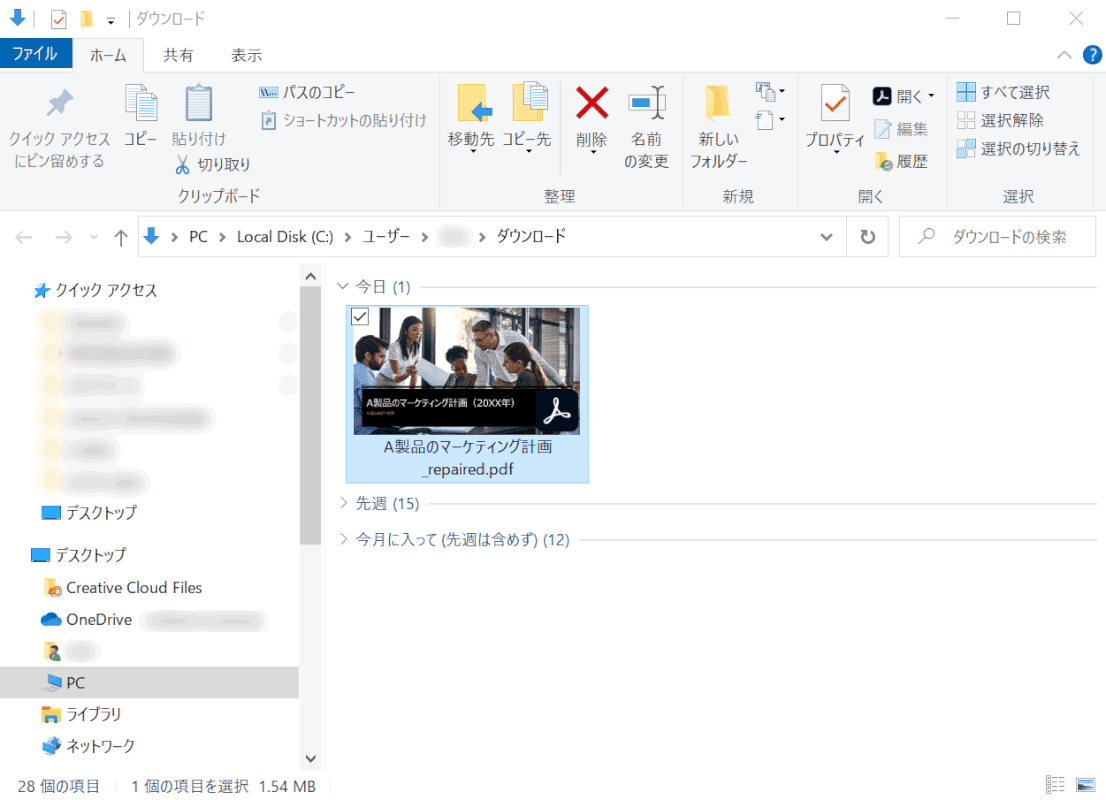This screenshot has height=800, width=1106.
Task: Select クイック アクセス in navigation pane
Action: (x=95, y=290)
